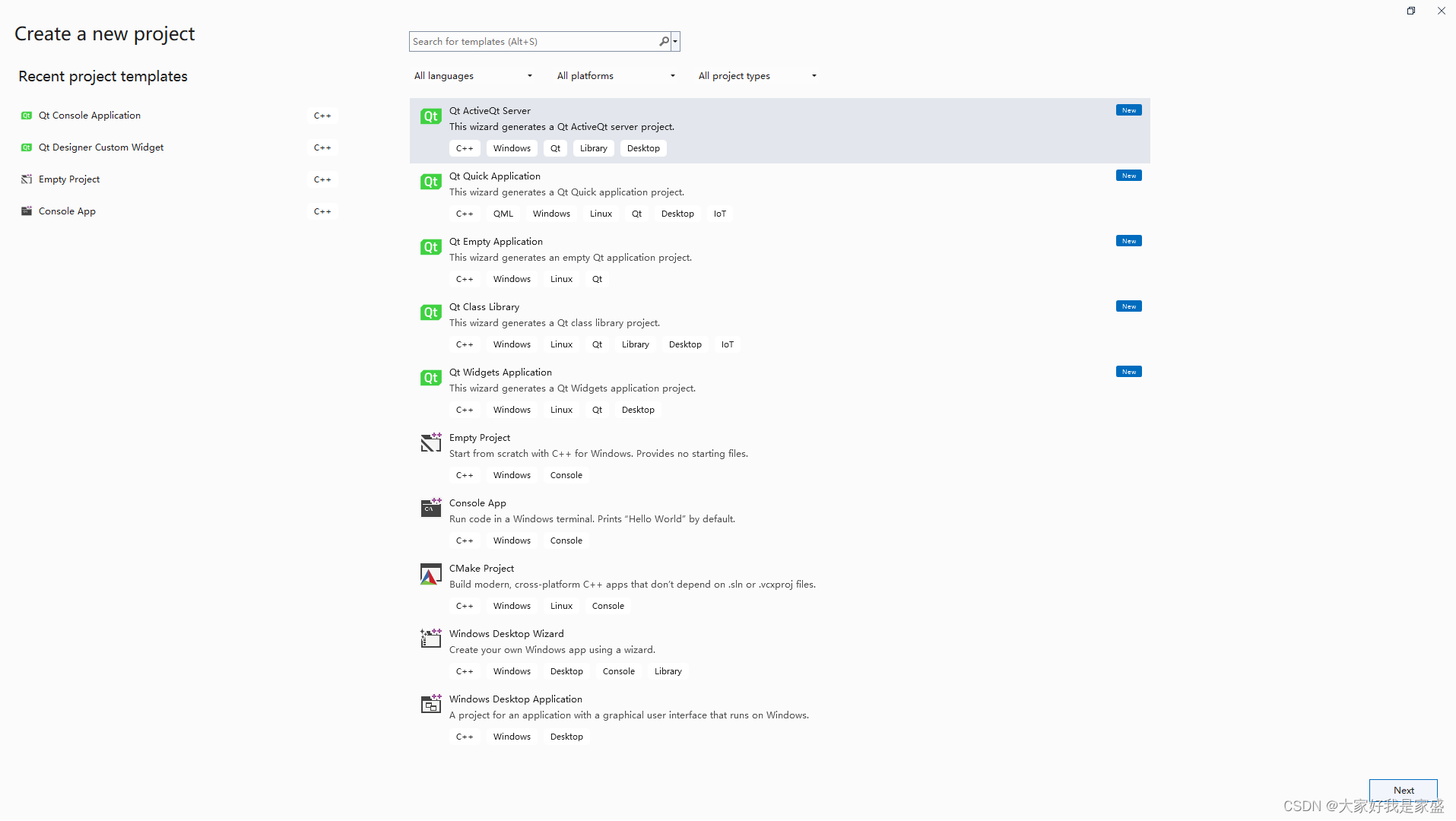Select Qt ActiveQt Server template title
The image size is (1456, 821).
coord(490,111)
